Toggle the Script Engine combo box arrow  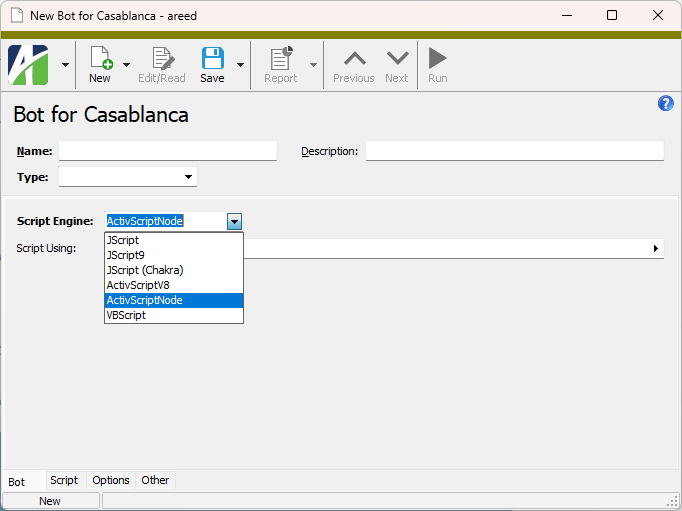coord(234,221)
